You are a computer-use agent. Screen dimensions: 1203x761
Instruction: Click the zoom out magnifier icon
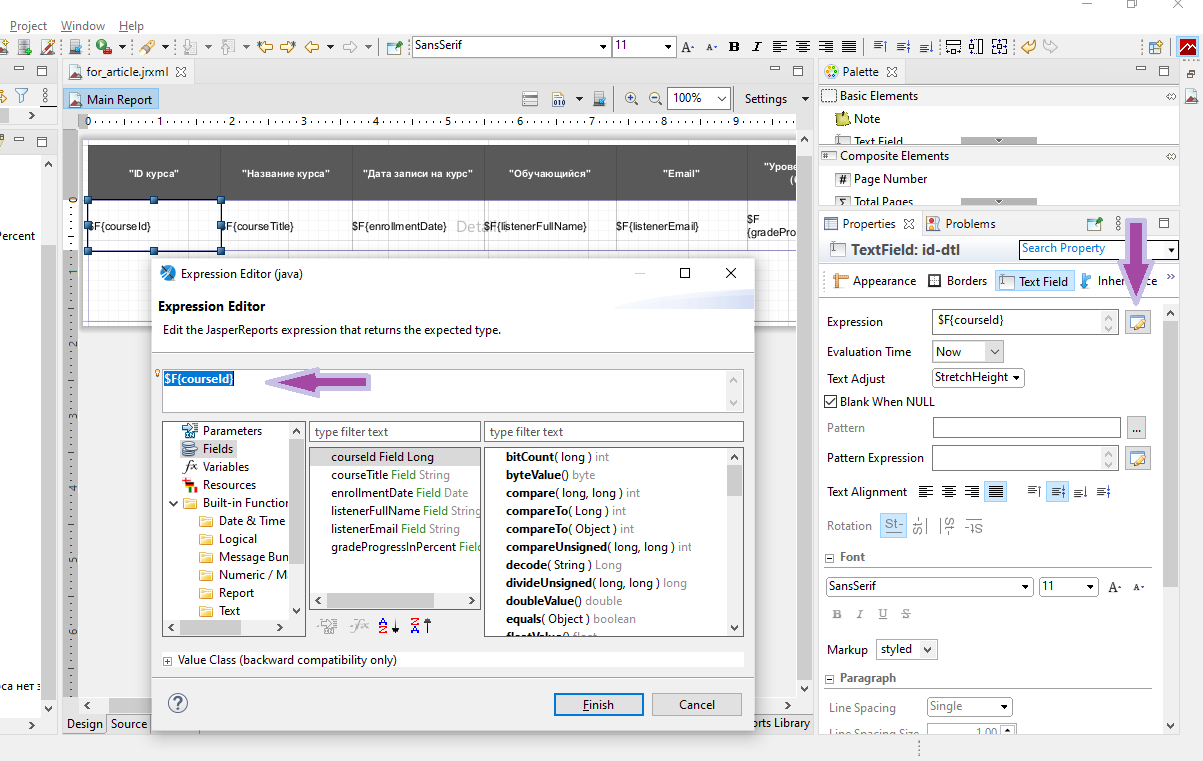click(655, 99)
